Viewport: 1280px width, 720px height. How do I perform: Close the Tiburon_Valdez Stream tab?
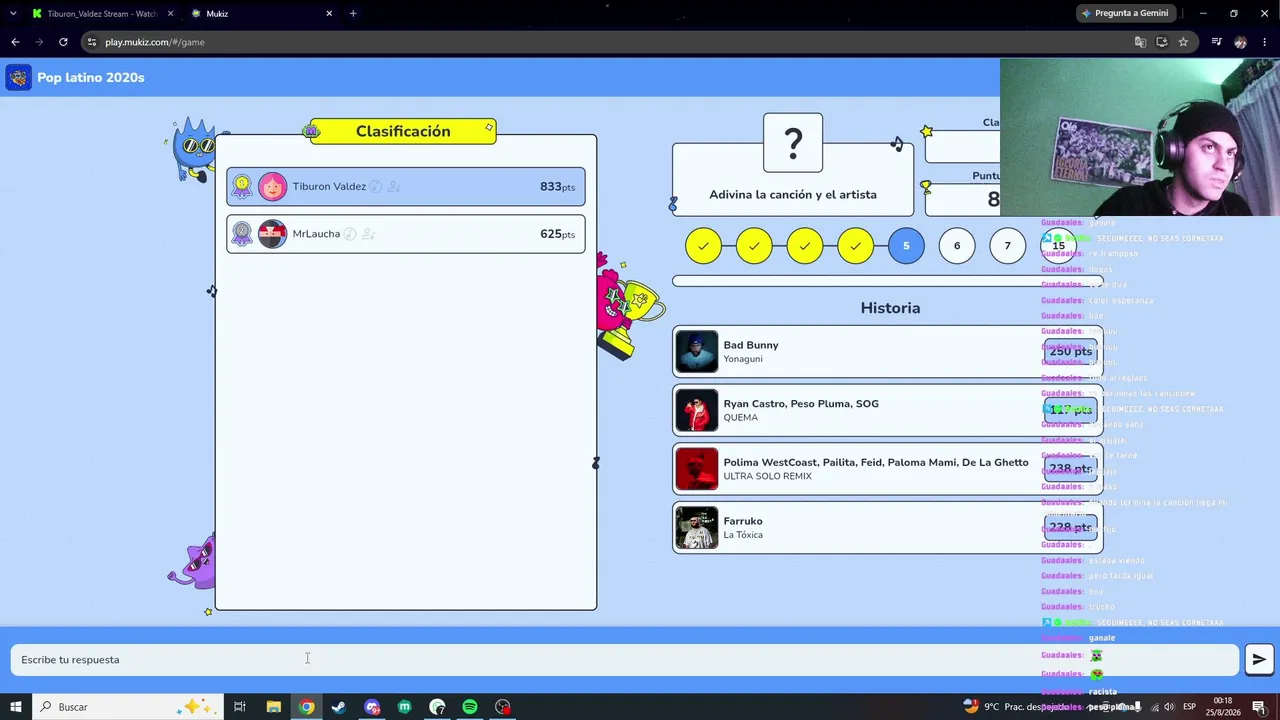[x=170, y=14]
